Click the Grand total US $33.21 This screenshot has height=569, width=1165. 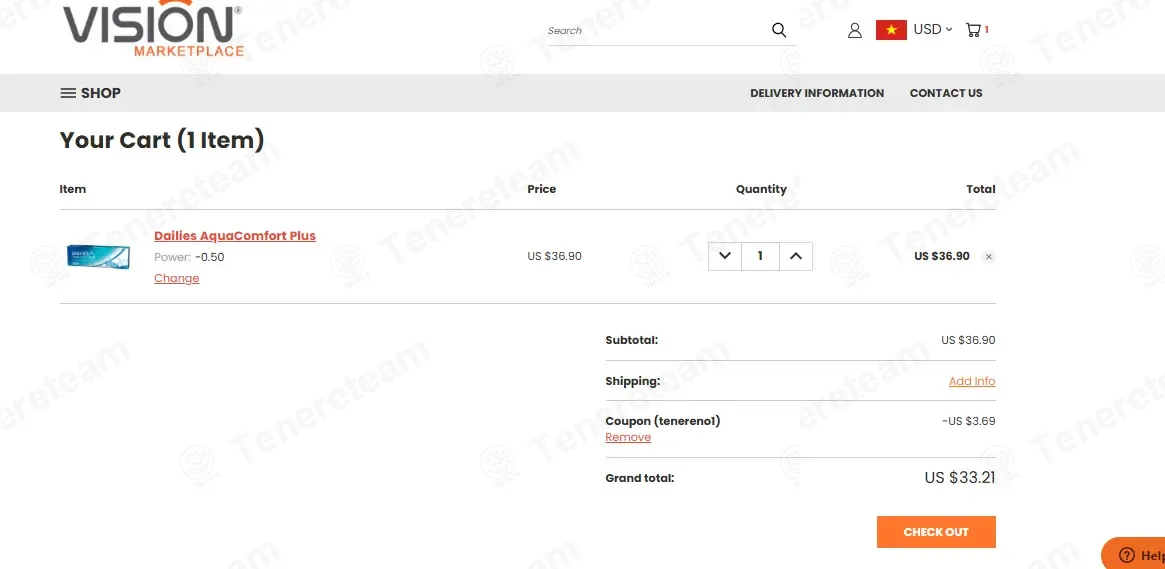[960, 478]
